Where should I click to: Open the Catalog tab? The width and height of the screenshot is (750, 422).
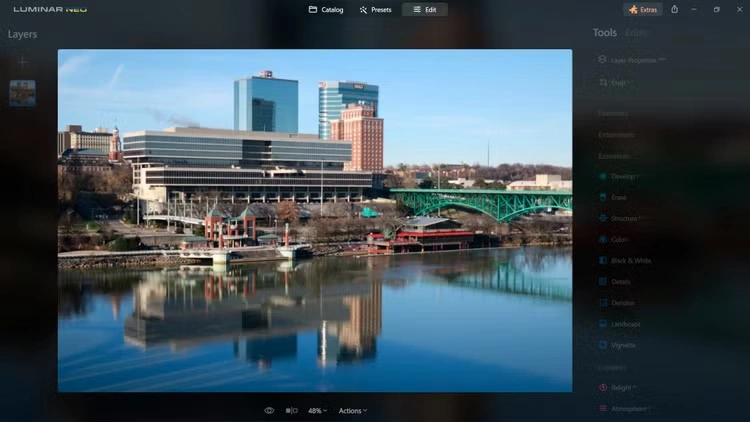(x=326, y=10)
